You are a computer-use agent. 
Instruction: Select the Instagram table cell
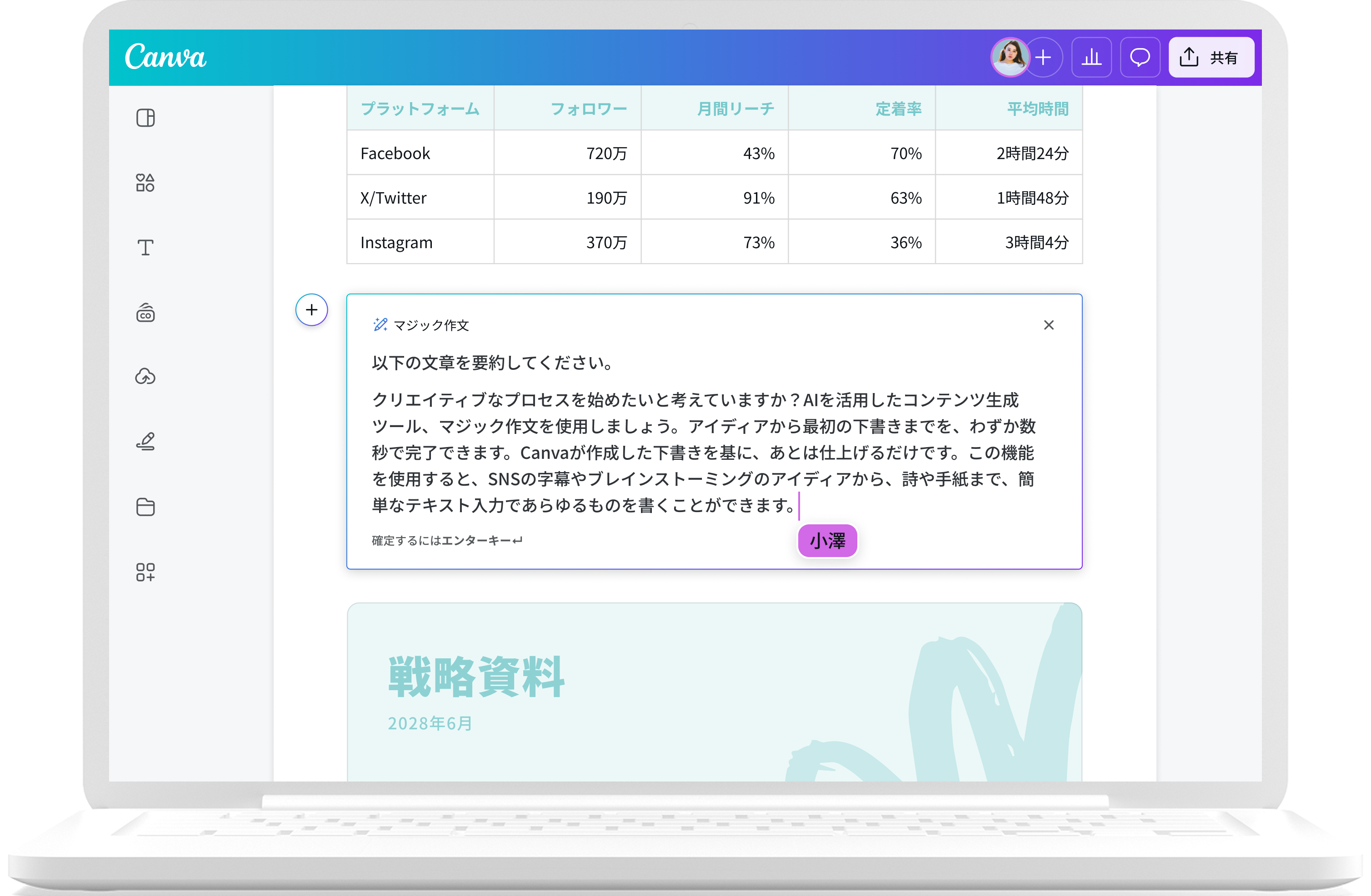tap(420, 242)
